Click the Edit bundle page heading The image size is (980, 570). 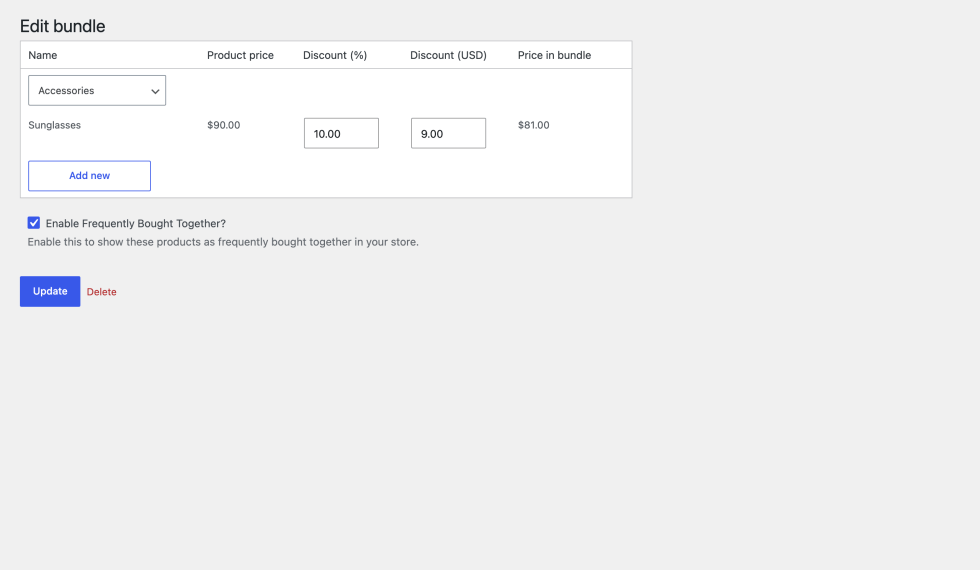(62, 26)
